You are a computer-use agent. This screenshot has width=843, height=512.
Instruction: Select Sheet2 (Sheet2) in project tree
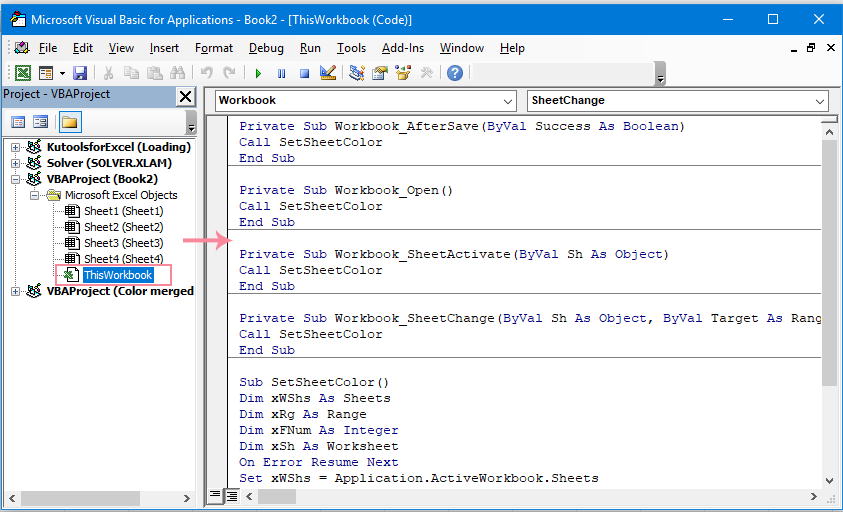pos(123,227)
